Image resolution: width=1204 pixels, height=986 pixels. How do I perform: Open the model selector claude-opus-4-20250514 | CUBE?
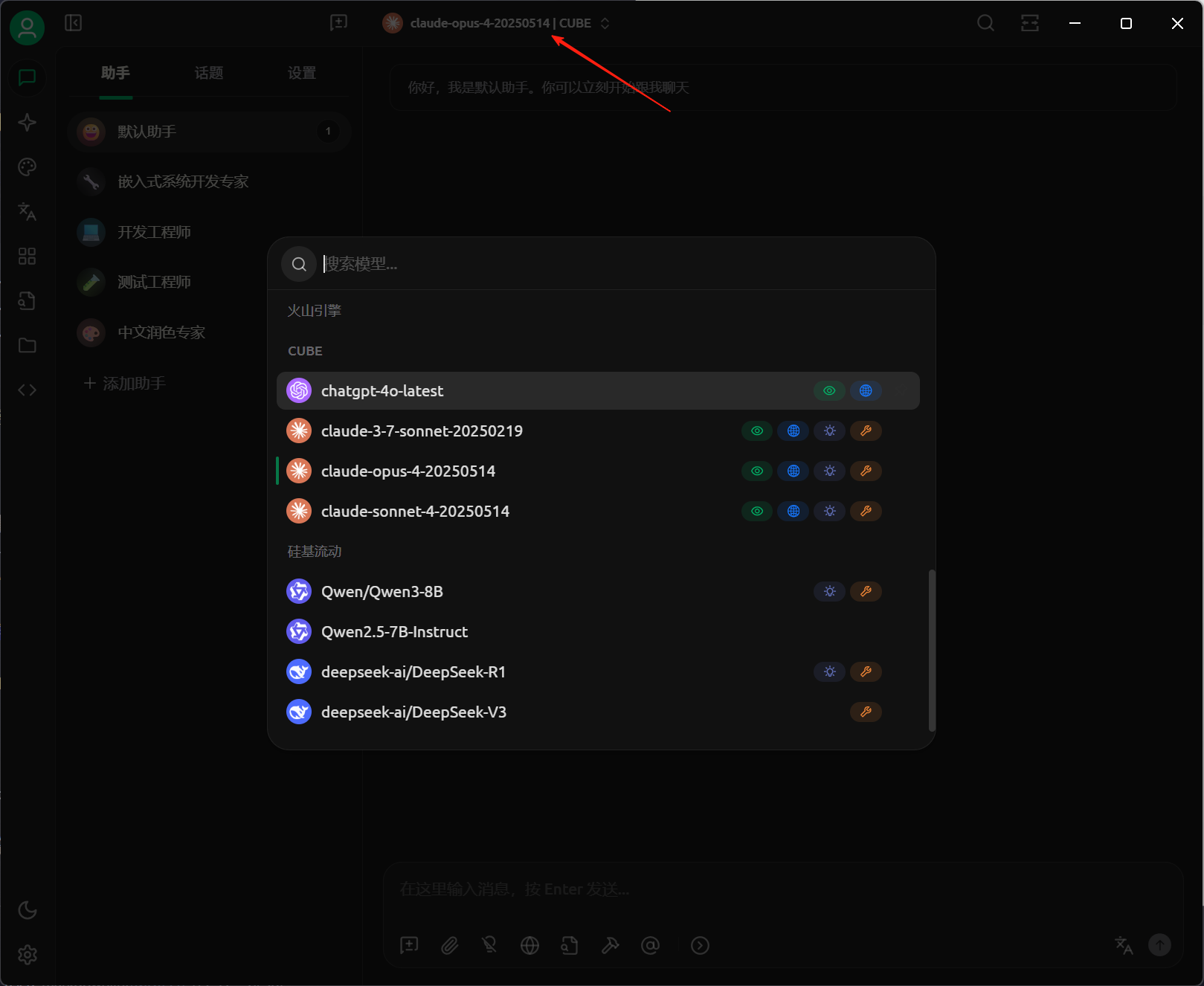tap(497, 23)
